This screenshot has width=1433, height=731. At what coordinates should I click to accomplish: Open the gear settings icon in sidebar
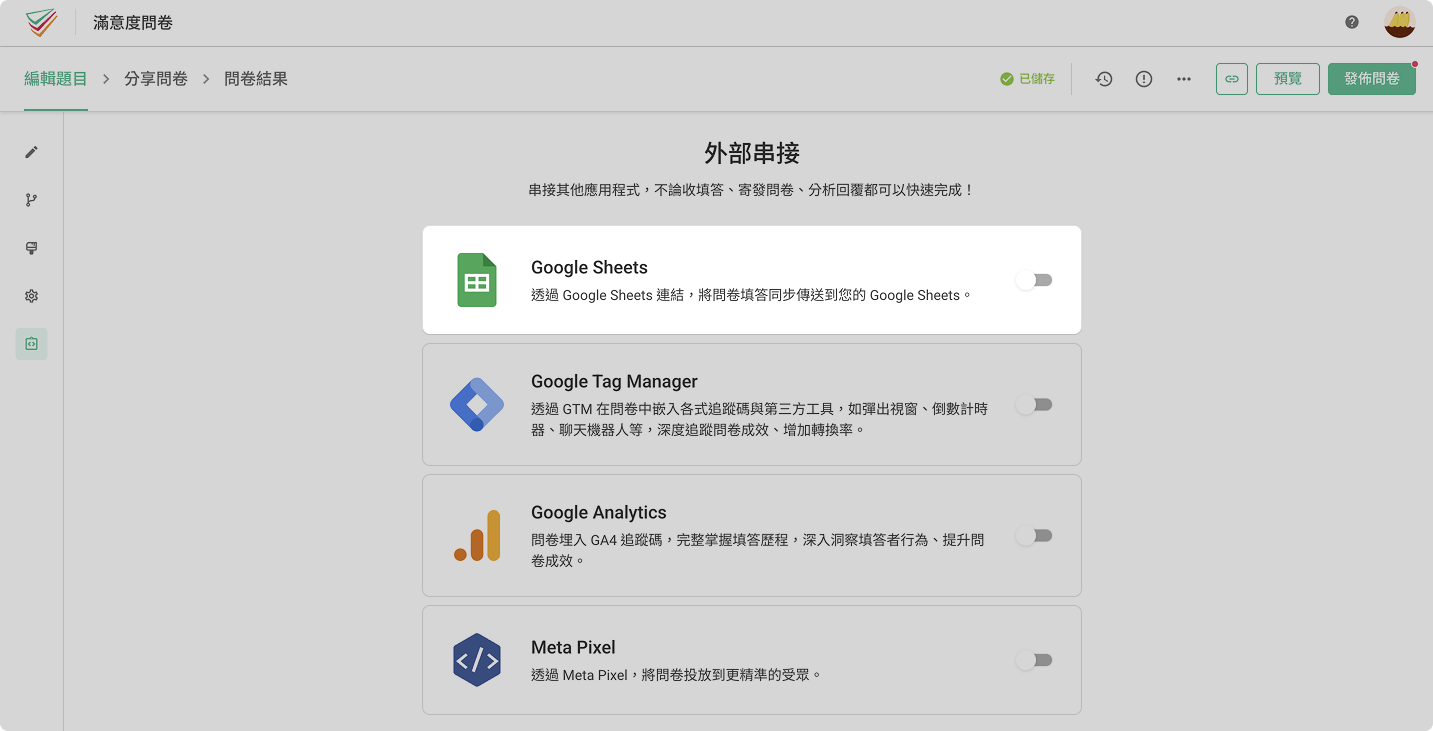tap(32, 296)
